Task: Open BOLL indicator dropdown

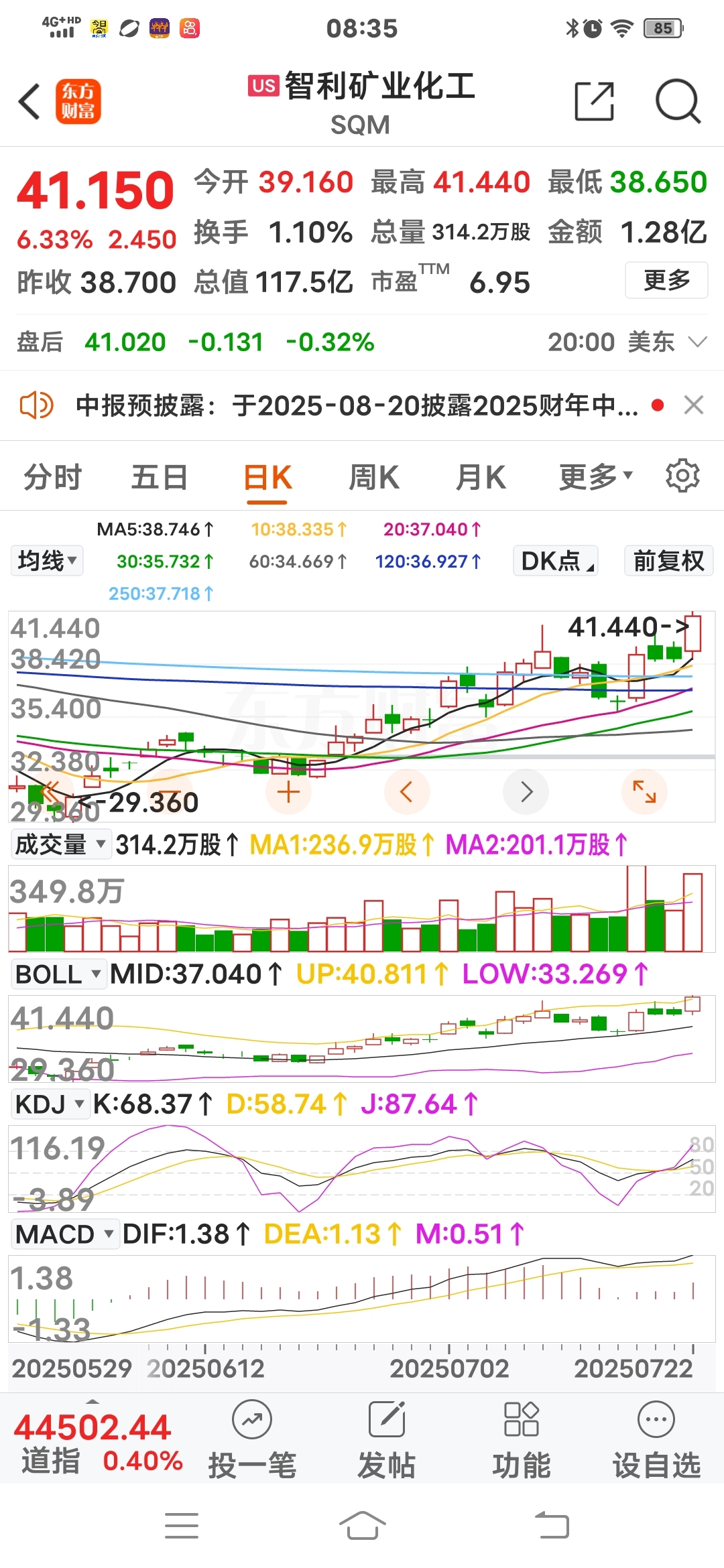Action: pos(58,974)
